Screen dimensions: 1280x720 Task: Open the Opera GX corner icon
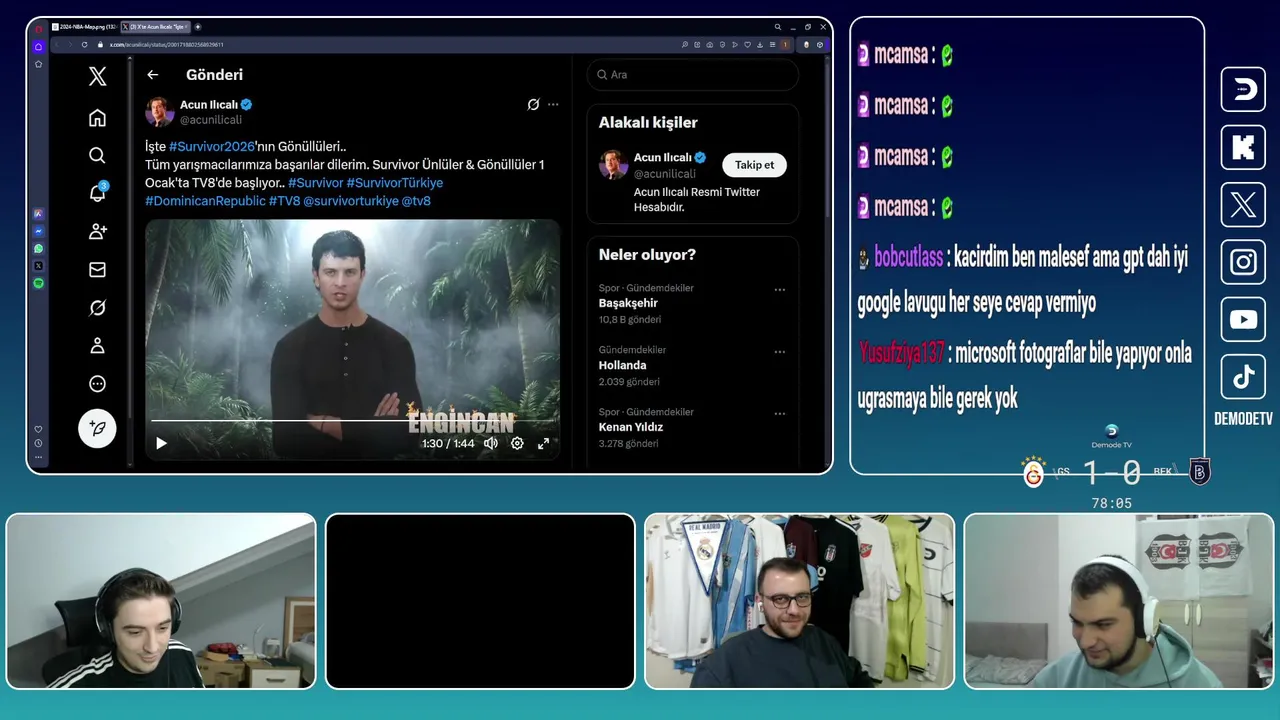click(38, 28)
